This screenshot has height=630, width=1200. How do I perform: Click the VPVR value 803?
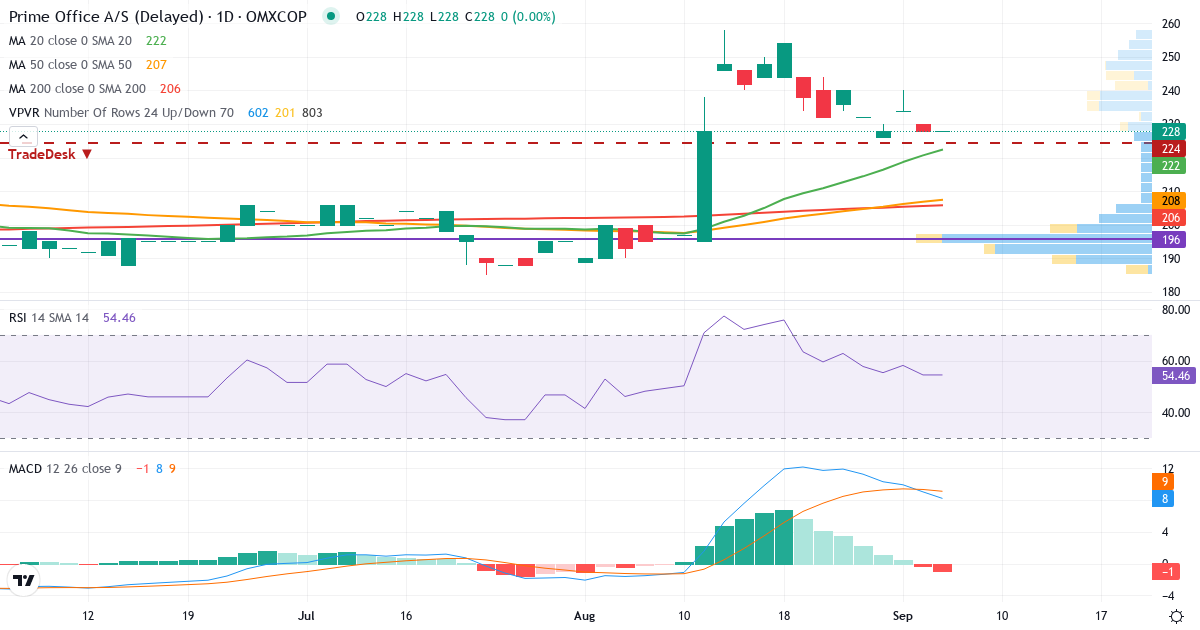click(312, 113)
